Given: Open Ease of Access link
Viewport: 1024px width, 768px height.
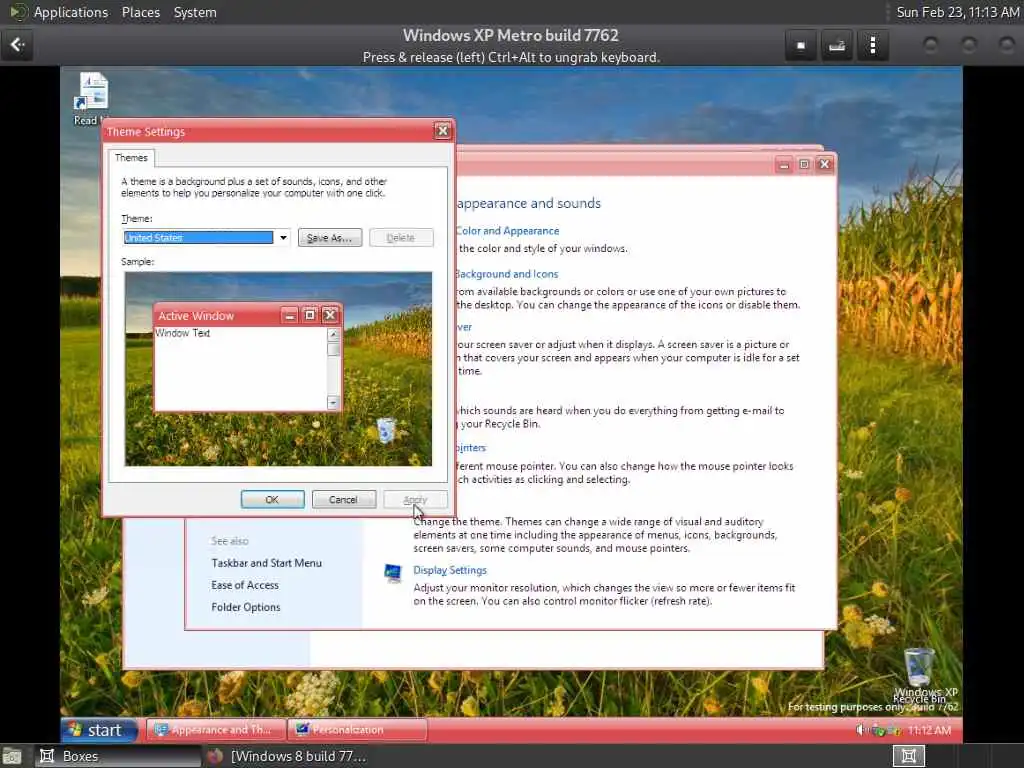Looking at the screenshot, I should click(x=245, y=585).
